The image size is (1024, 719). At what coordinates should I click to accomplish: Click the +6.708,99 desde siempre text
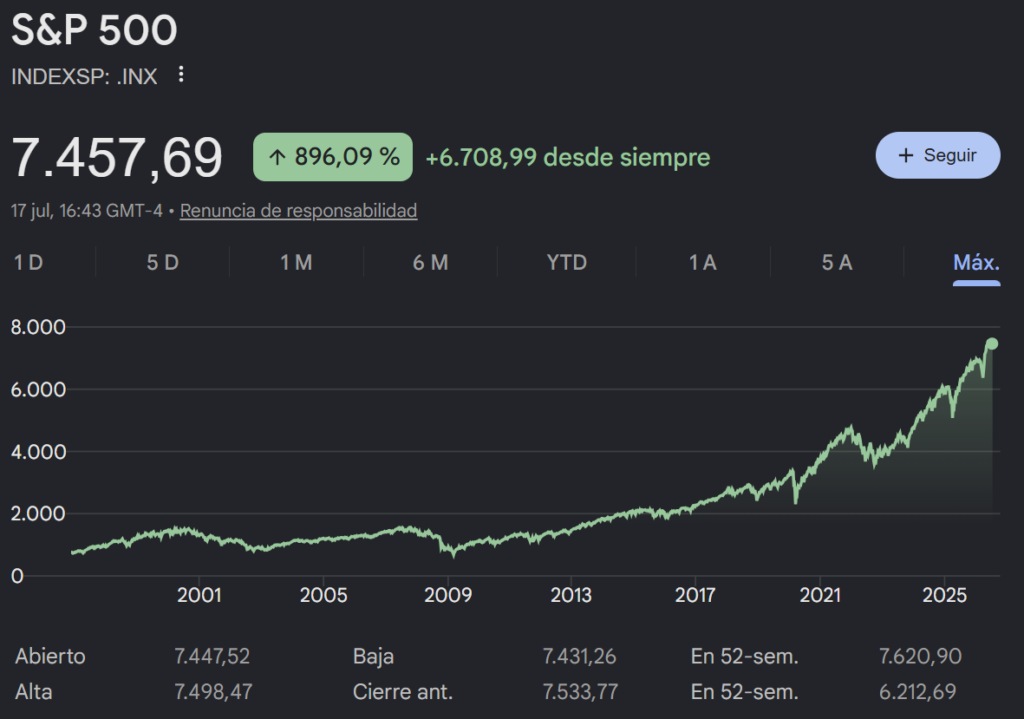[x=568, y=157]
